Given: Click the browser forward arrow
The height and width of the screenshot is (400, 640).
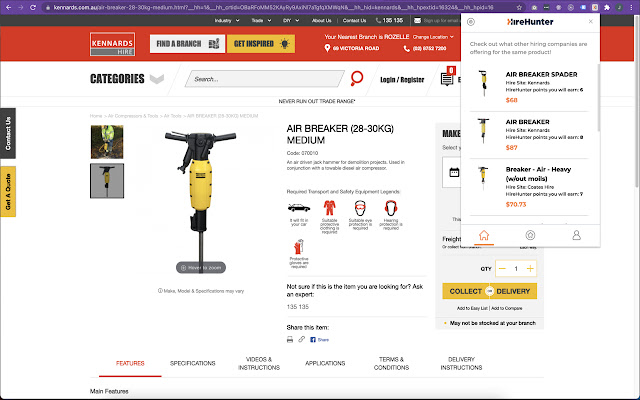Looking at the screenshot, I should click(x=20, y=7).
